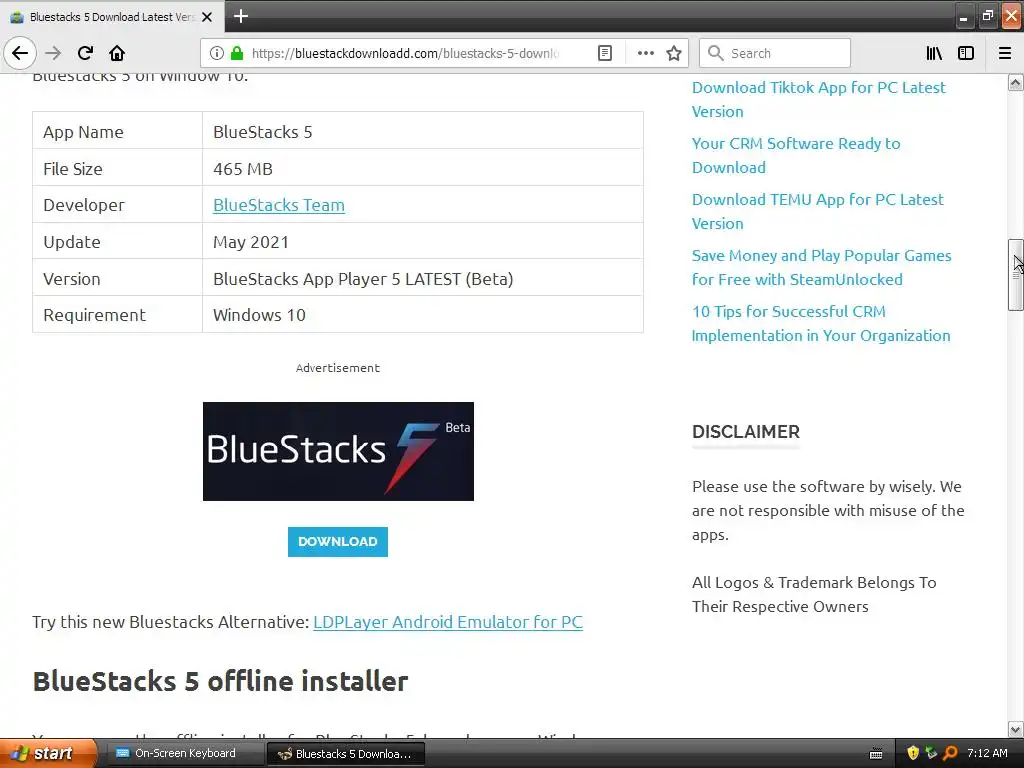Select the Bluestacks 5 Download Latest tab
This screenshot has height=768, width=1024.
(x=112, y=17)
